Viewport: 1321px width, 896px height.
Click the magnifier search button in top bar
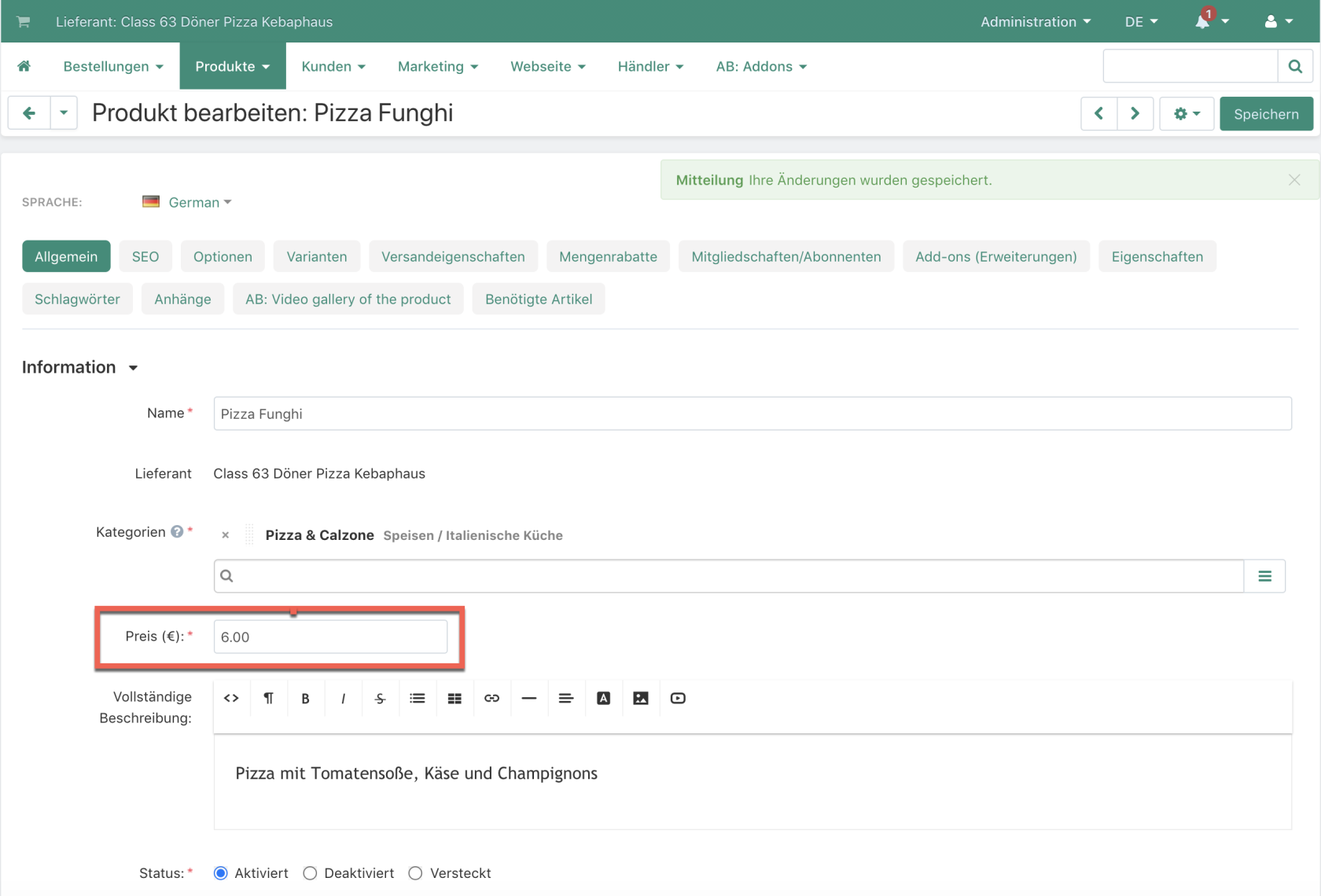click(x=1295, y=66)
